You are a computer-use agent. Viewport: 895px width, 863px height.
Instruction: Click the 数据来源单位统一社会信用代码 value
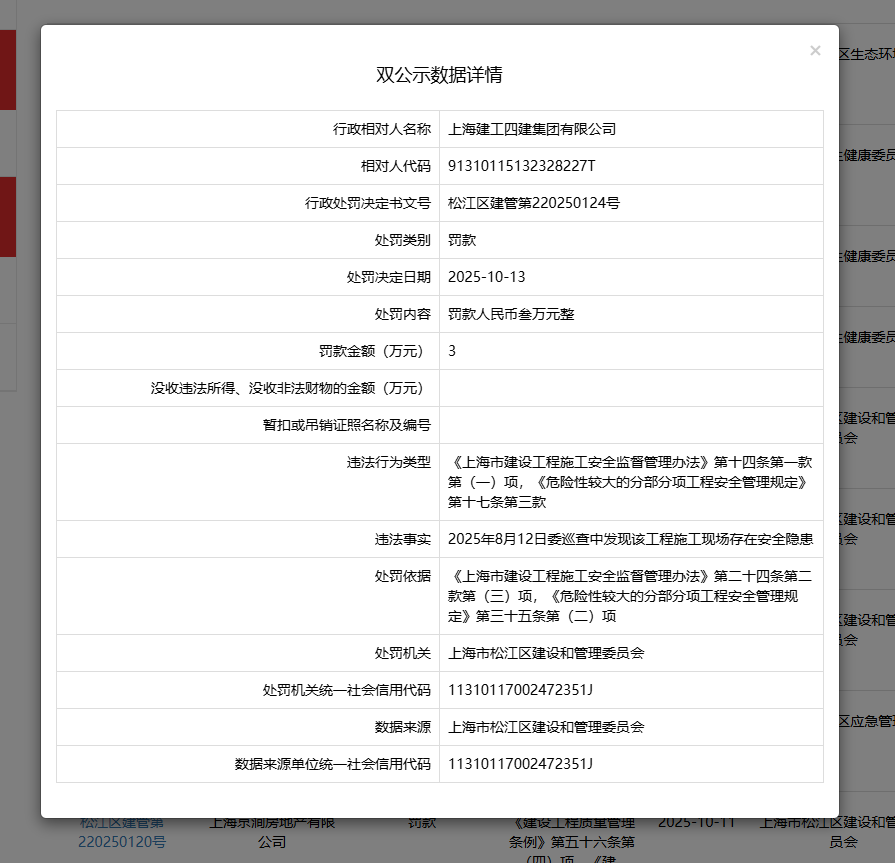[521, 764]
